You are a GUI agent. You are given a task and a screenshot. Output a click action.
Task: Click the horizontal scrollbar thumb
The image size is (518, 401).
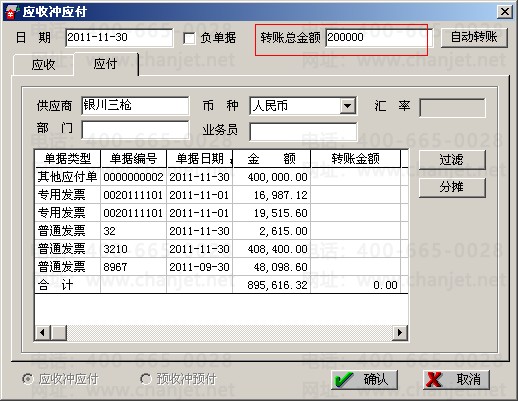pos(59,333)
